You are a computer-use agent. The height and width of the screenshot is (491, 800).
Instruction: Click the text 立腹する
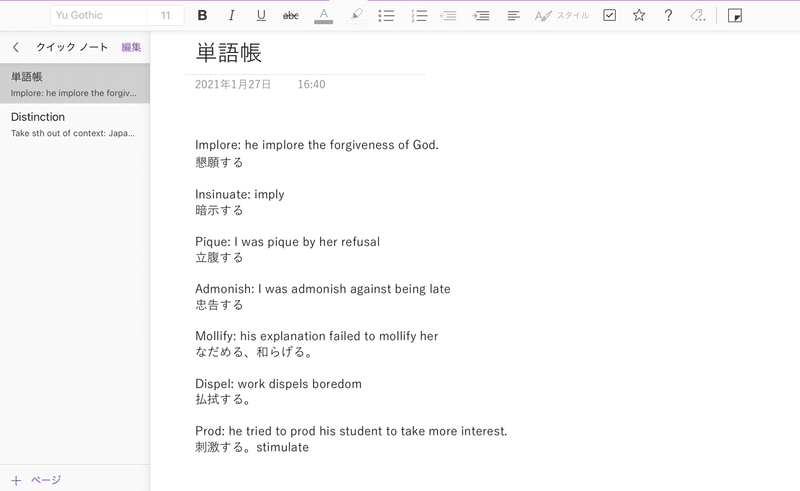pyautogui.click(x=219, y=257)
